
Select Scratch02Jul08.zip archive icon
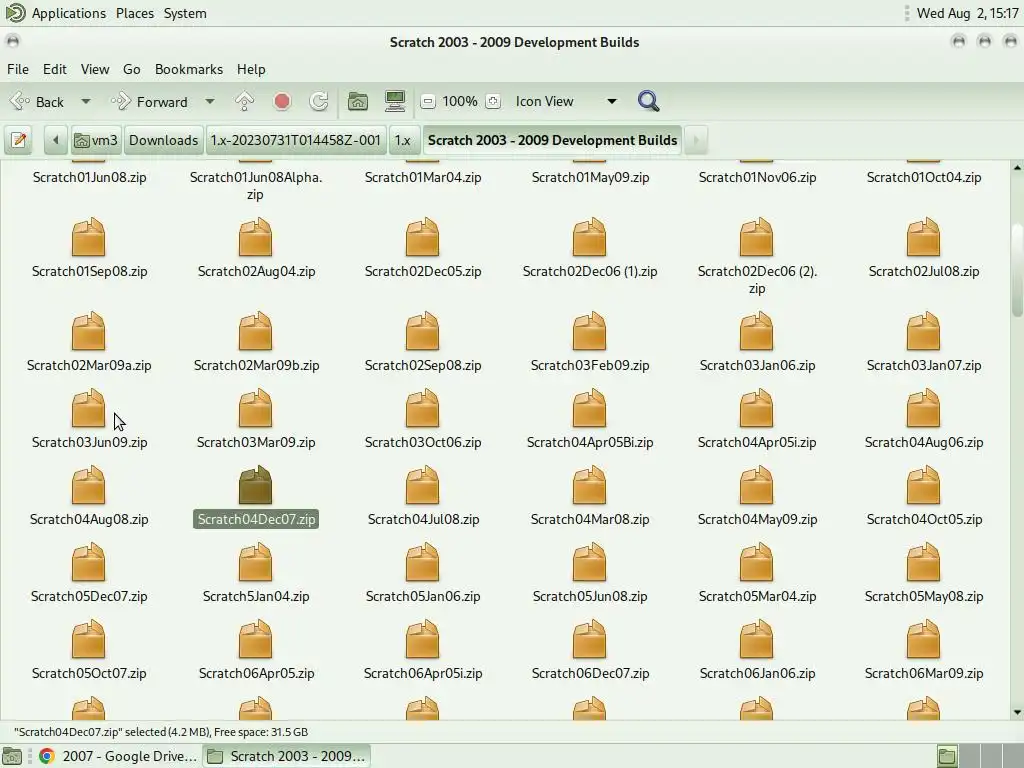point(923,237)
